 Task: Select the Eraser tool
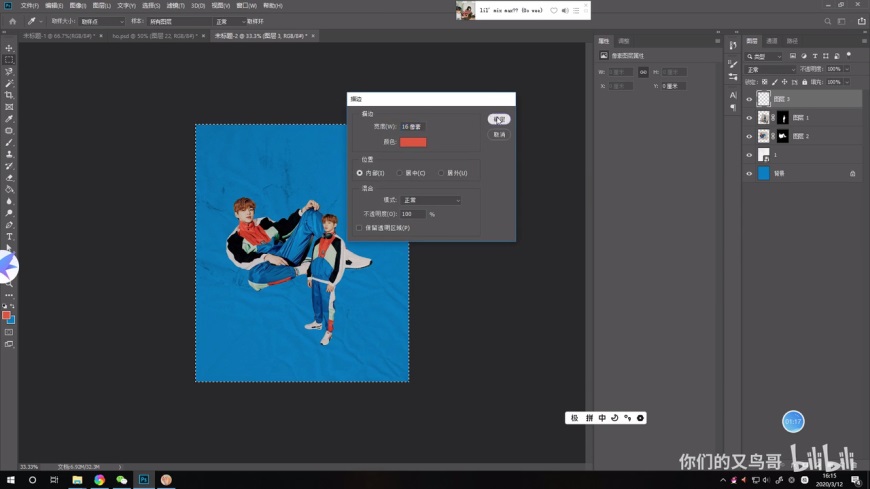pyautogui.click(x=9, y=178)
